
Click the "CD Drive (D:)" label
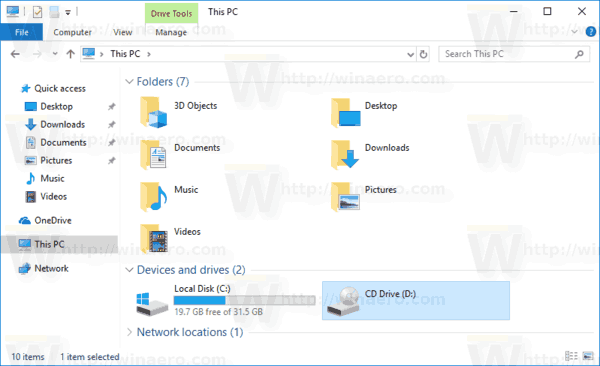[390, 294]
